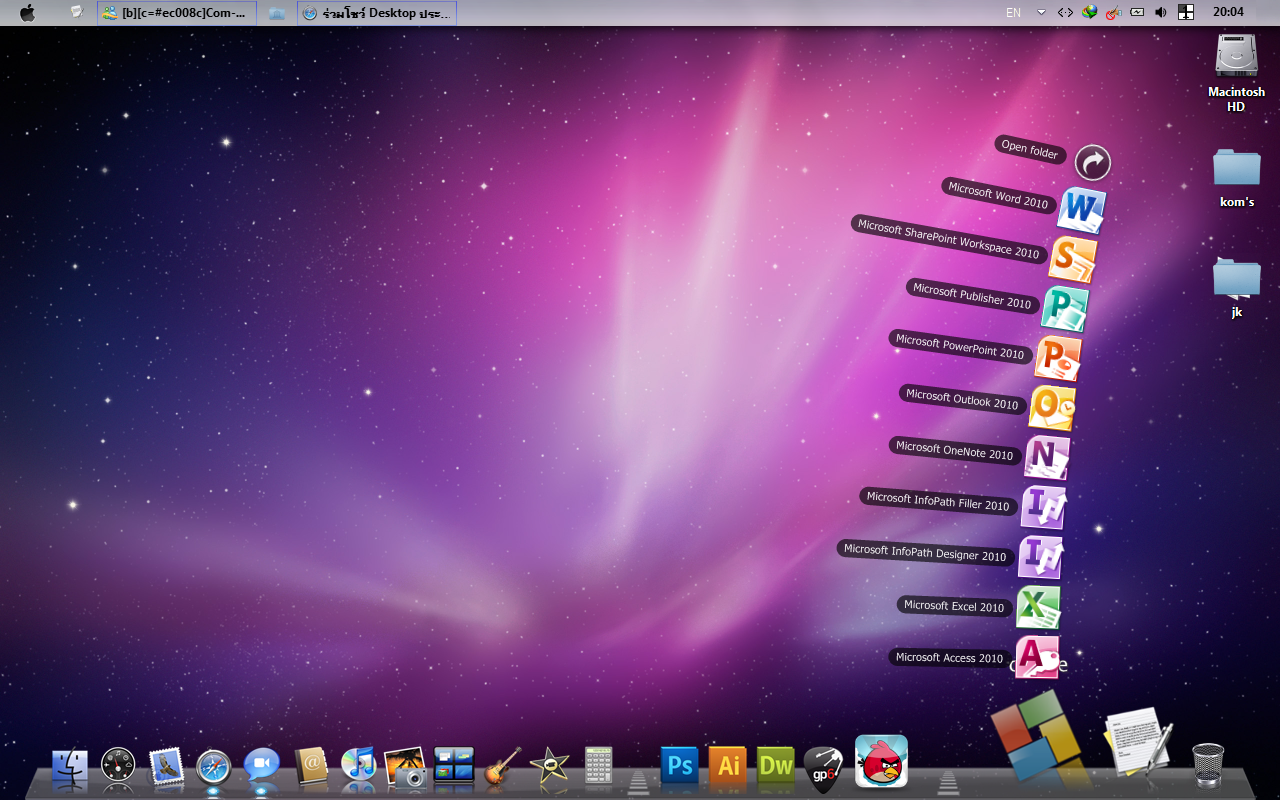Viewport: 1280px width, 800px height.
Task: Open the Dashboard gauge icon in the dock
Action: [118, 766]
